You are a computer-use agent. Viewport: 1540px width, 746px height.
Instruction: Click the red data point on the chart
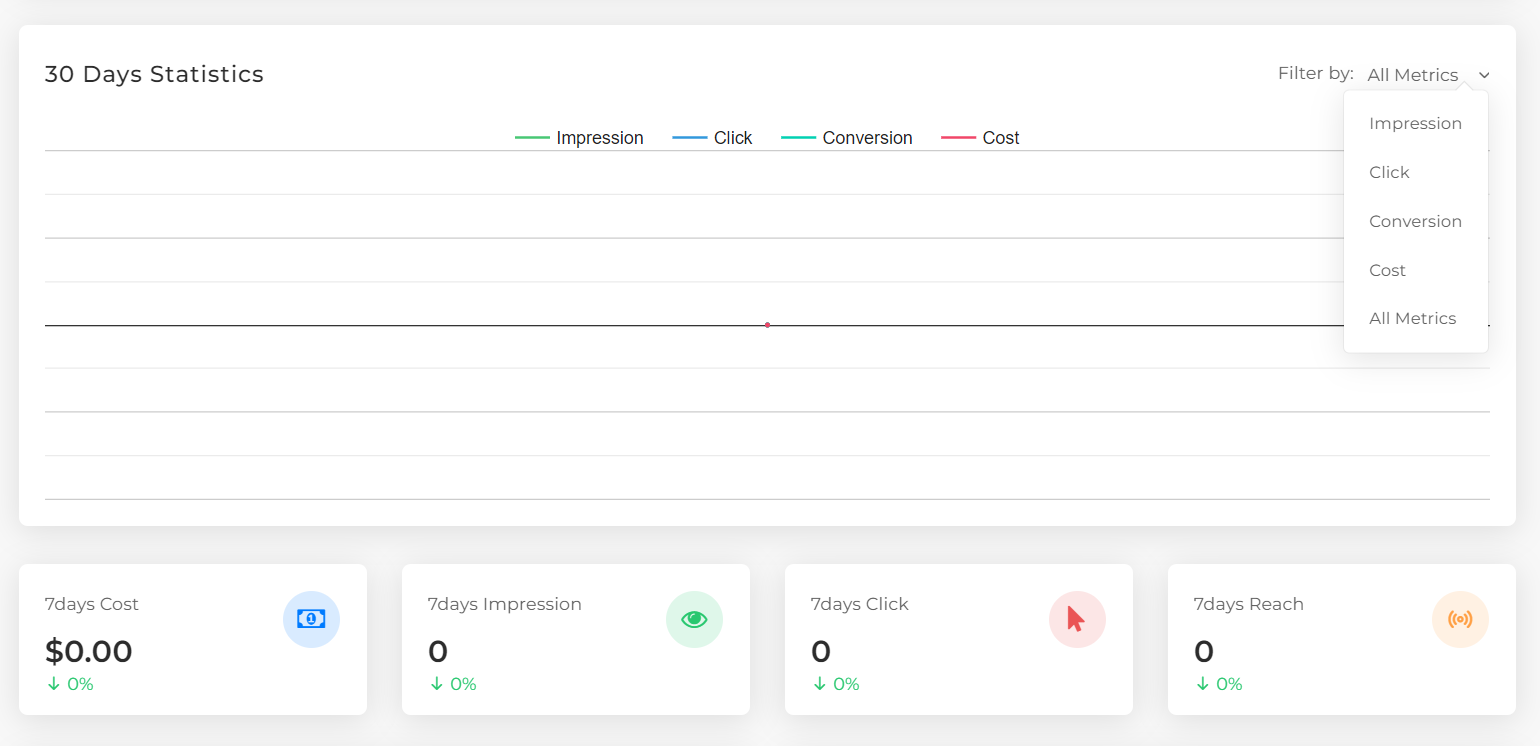(767, 325)
